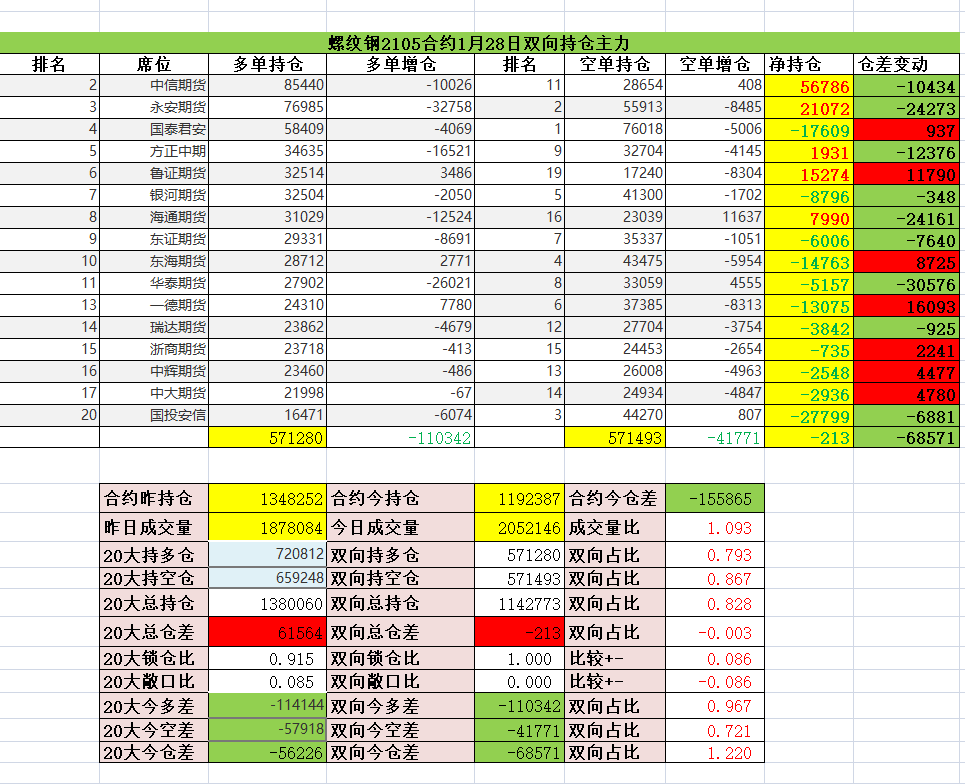The image size is (965, 784).
Task: Select the green cell -114144
Action: pos(268,705)
